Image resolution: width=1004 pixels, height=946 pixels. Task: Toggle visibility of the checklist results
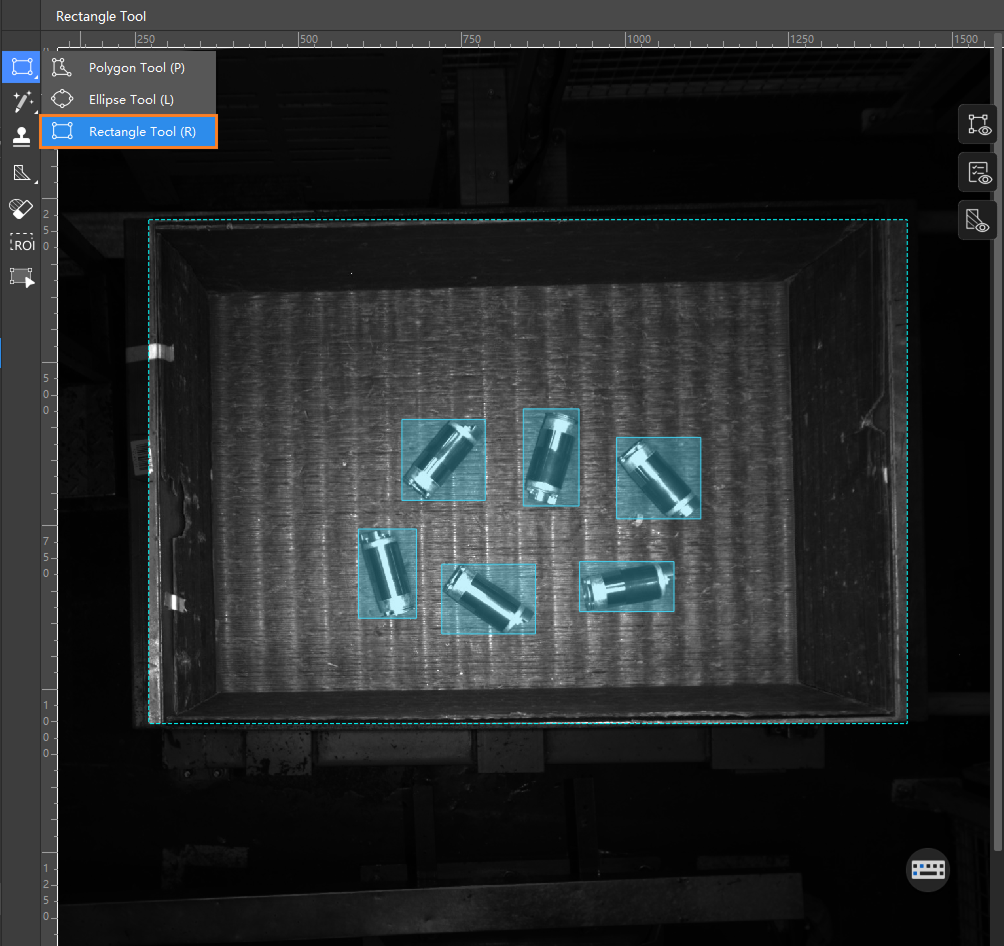978,172
